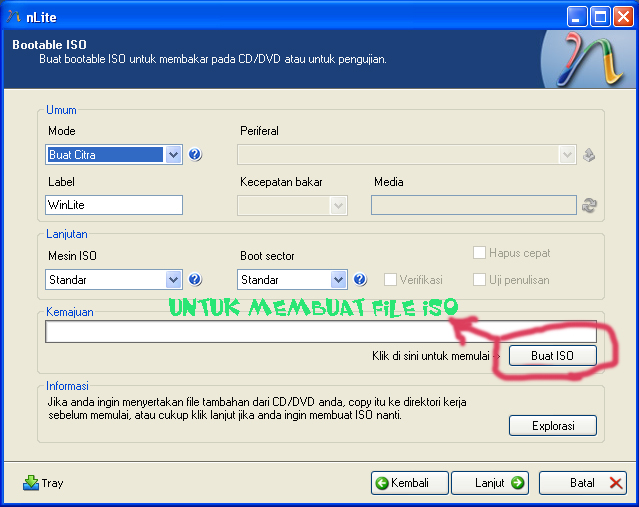The height and width of the screenshot is (507, 639).
Task: Cancel using the Batal button
Action: [583, 483]
